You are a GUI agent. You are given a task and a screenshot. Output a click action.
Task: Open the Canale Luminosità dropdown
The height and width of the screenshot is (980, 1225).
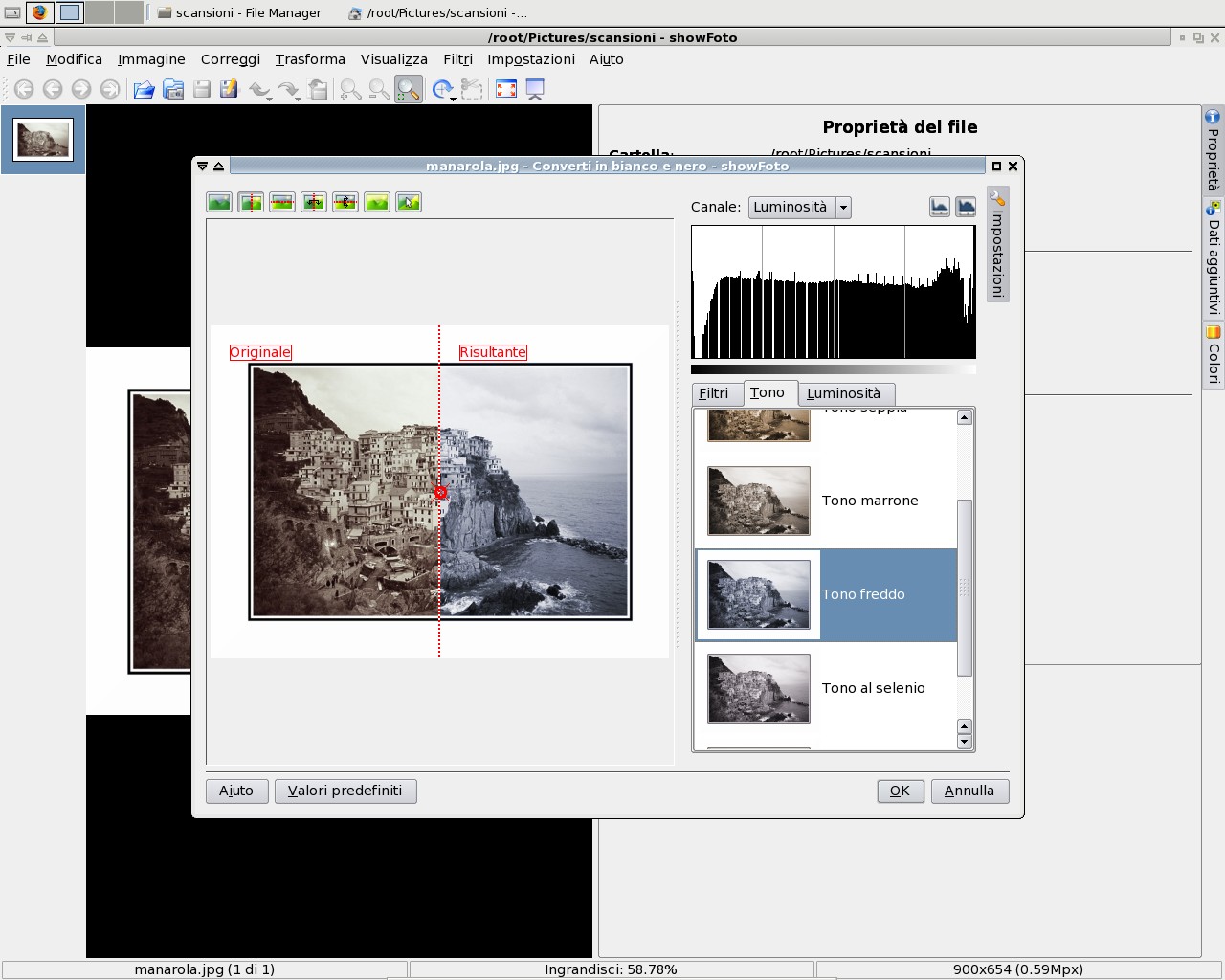(799, 207)
